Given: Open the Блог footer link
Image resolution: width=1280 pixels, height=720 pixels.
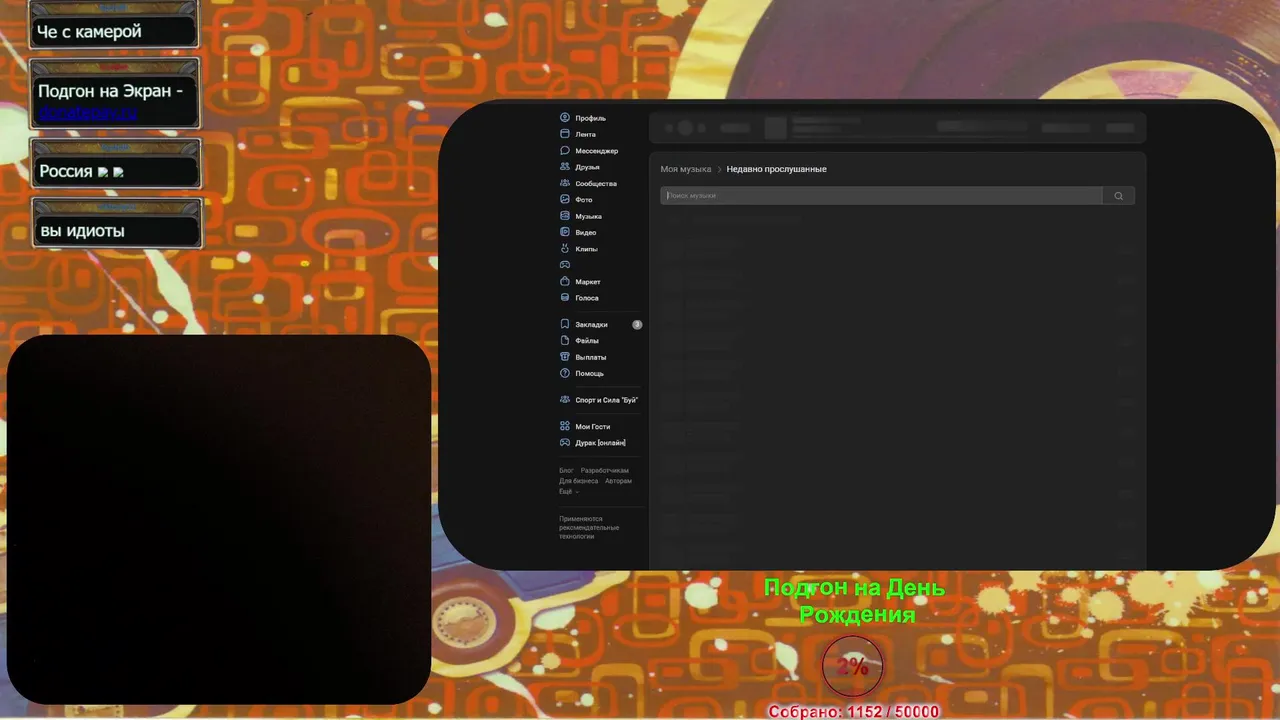Looking at the screenshot, I should point(566,470).
